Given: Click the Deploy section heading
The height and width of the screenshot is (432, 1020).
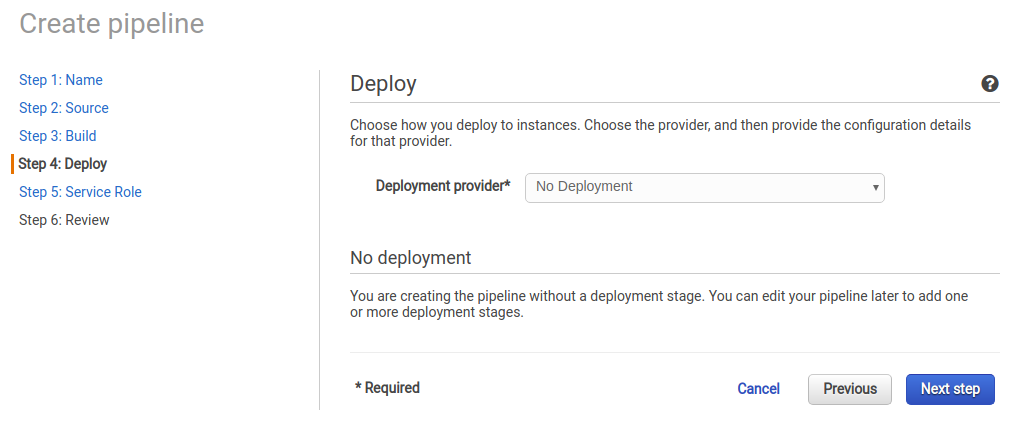Looking at the screenshot, I should [383, 84].
